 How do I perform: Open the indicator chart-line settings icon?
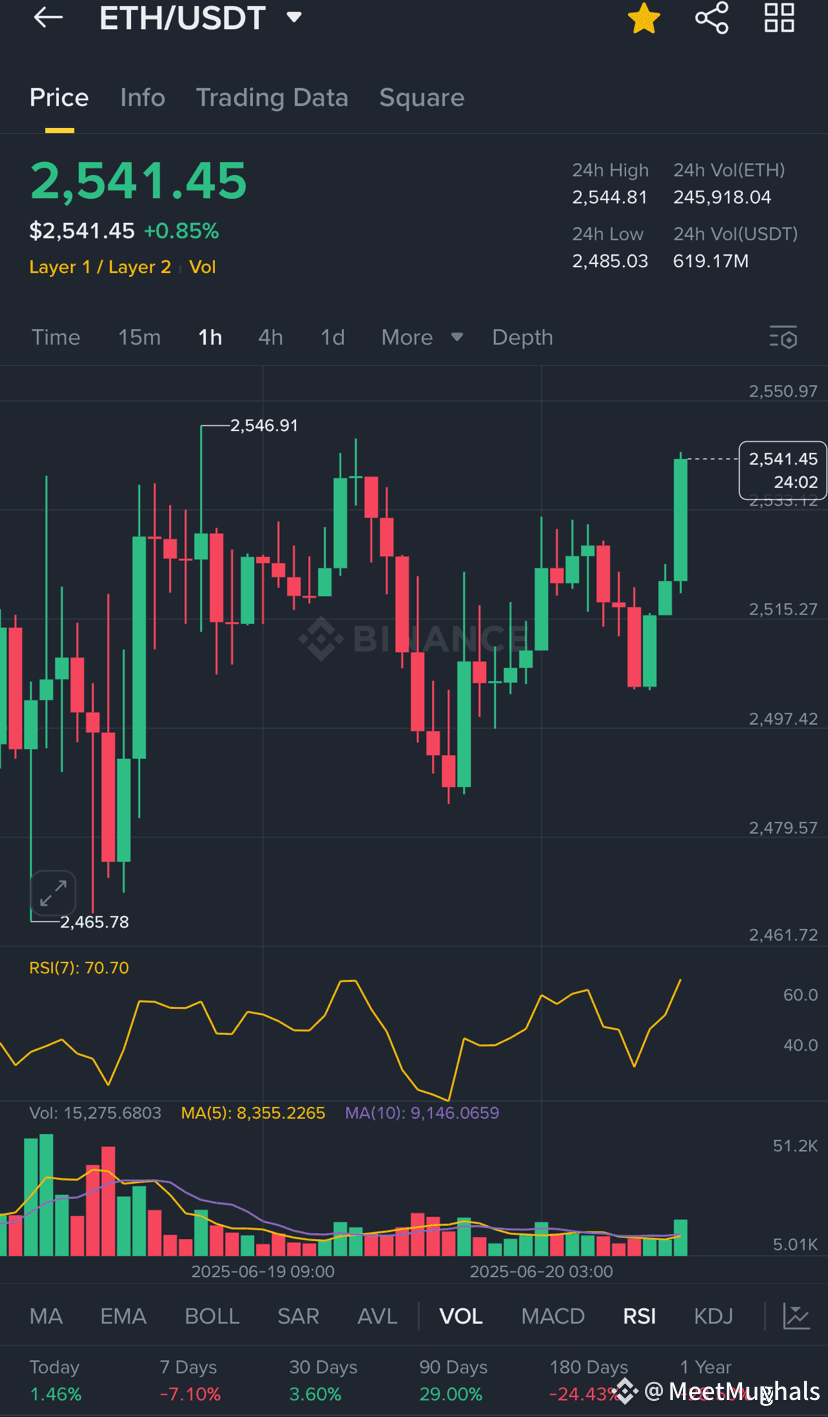pyautogui.click(x=796, y=1316)
